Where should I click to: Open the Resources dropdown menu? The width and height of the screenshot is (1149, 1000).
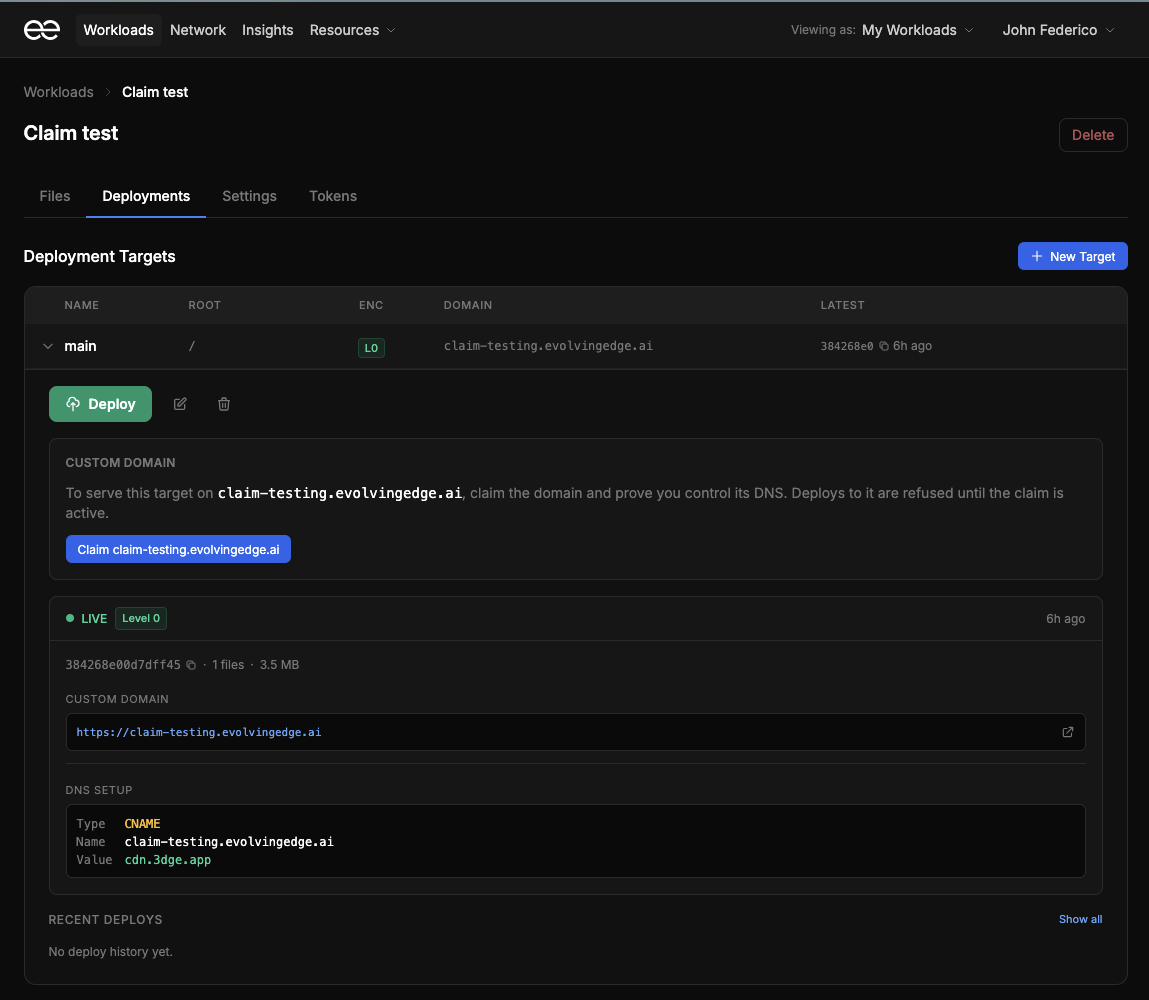pyautogui.click(x=352, y=30)
